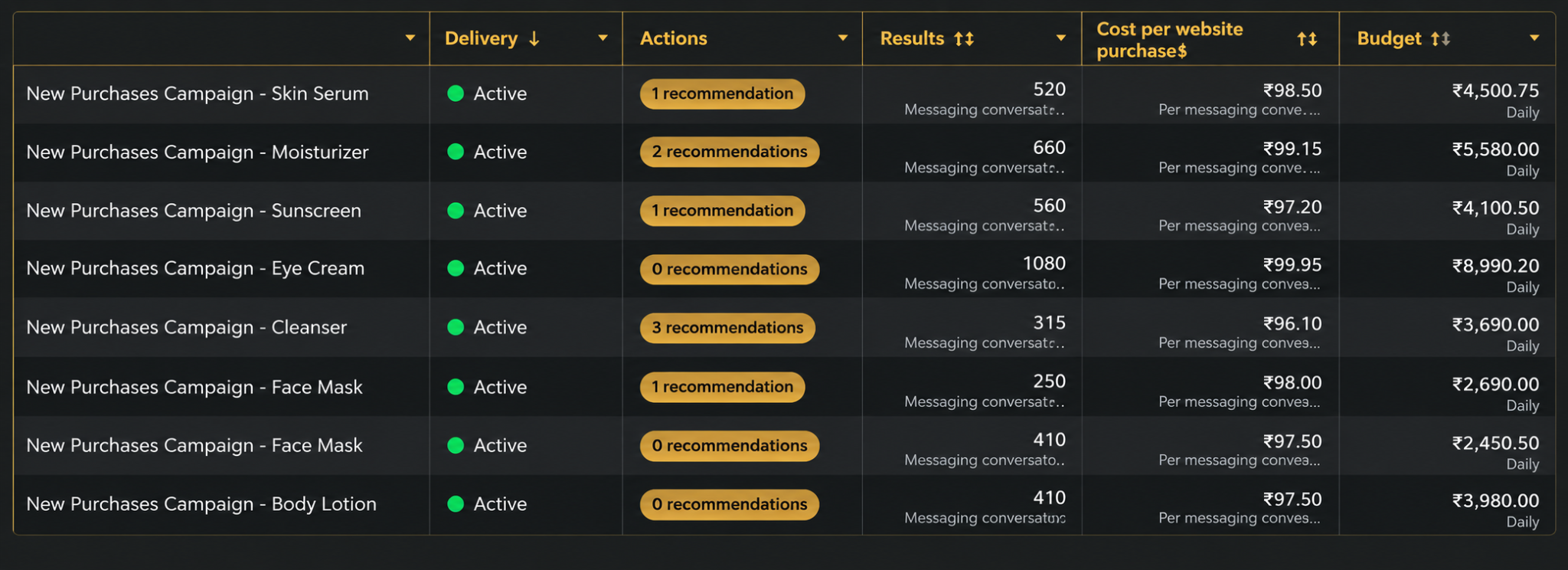This screenshot has width=1568, height=570.
Task: Click the ₹3,980.00 daily budget for Body Lotion
Action: 1495,501
